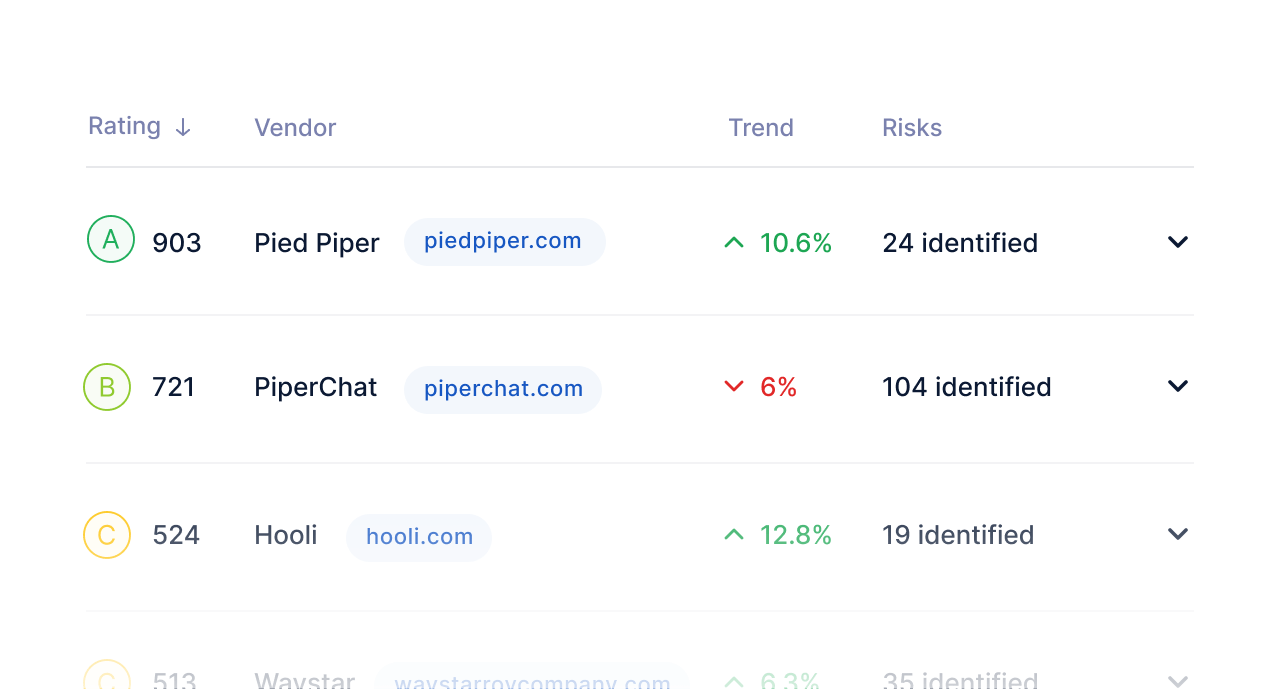
Task: Open the piperchat.com domain link
Action: click(x=503, y=390)
